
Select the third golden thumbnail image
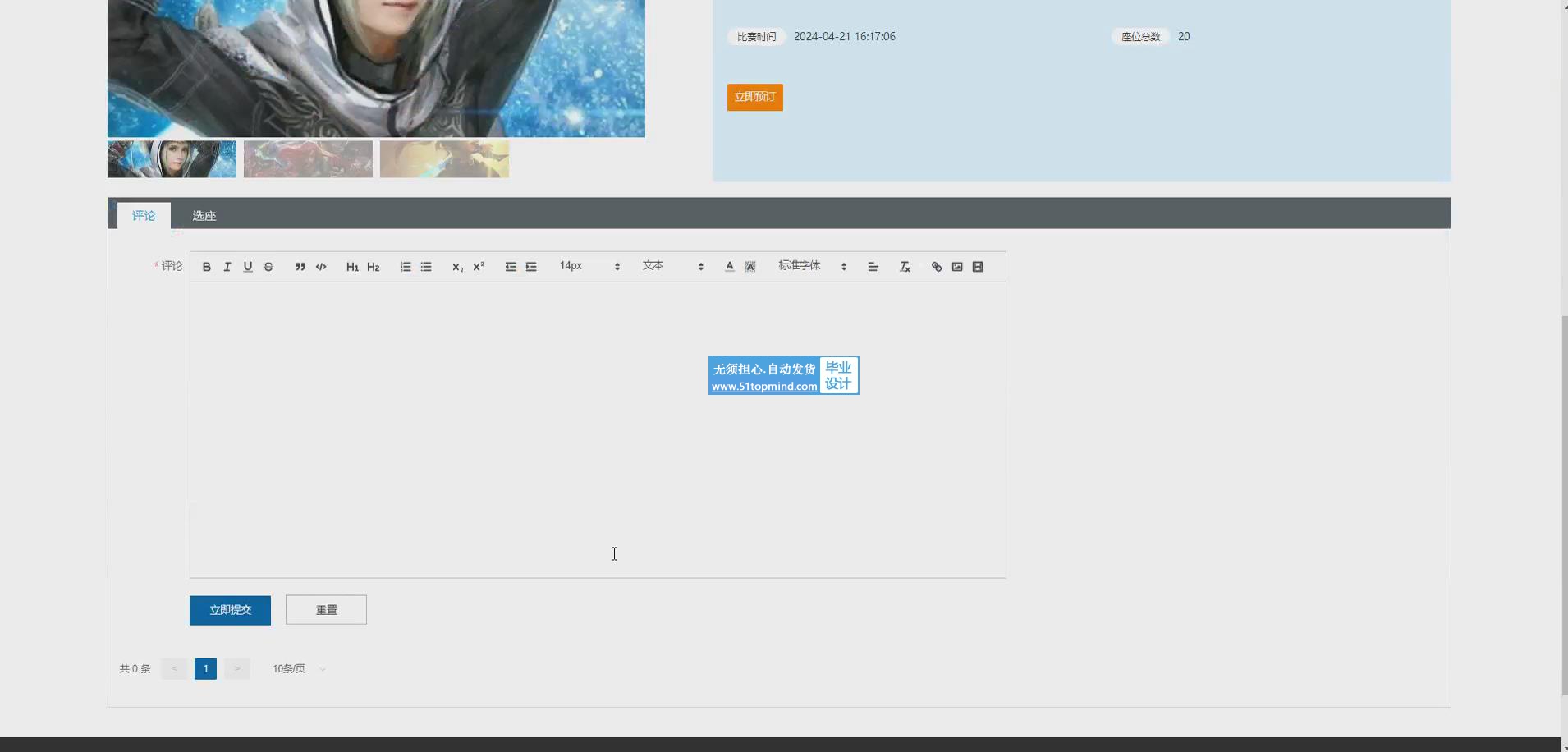[444, 159]
